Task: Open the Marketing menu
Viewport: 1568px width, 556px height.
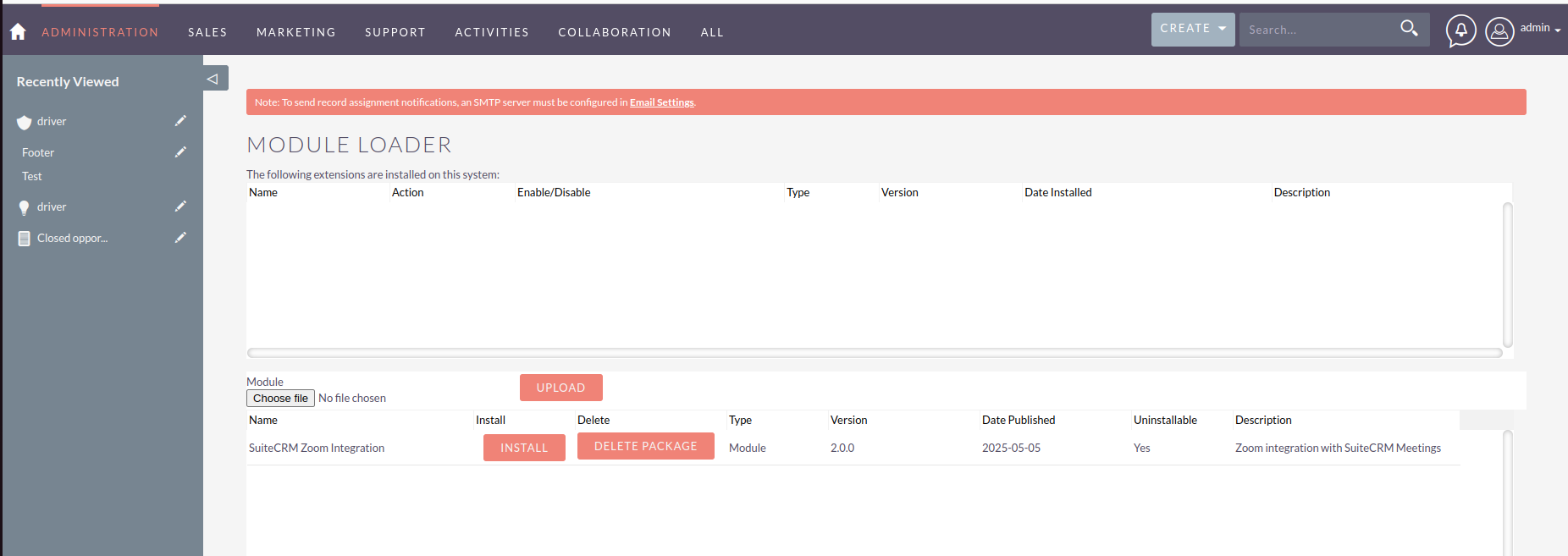Action: point(296,32)
